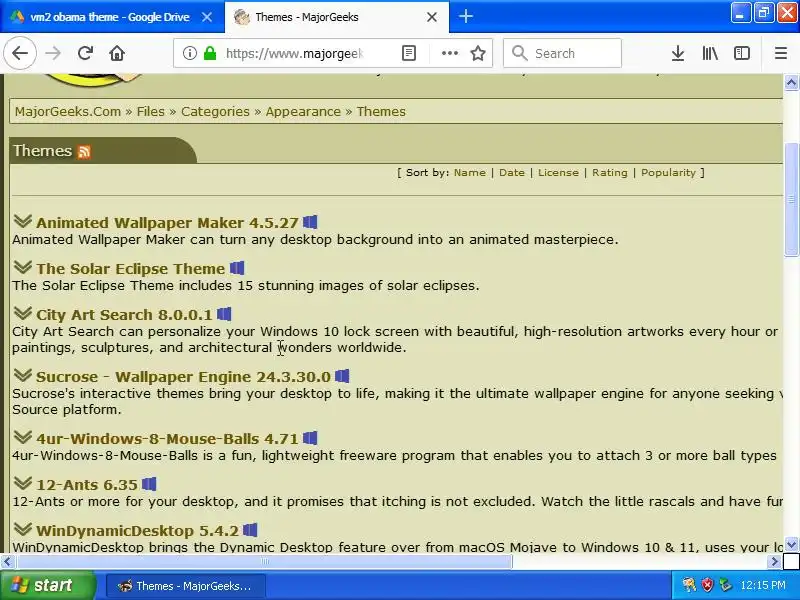
Task: Subscribe via the Themes RSS feed icon
Action: click(84, 152)
